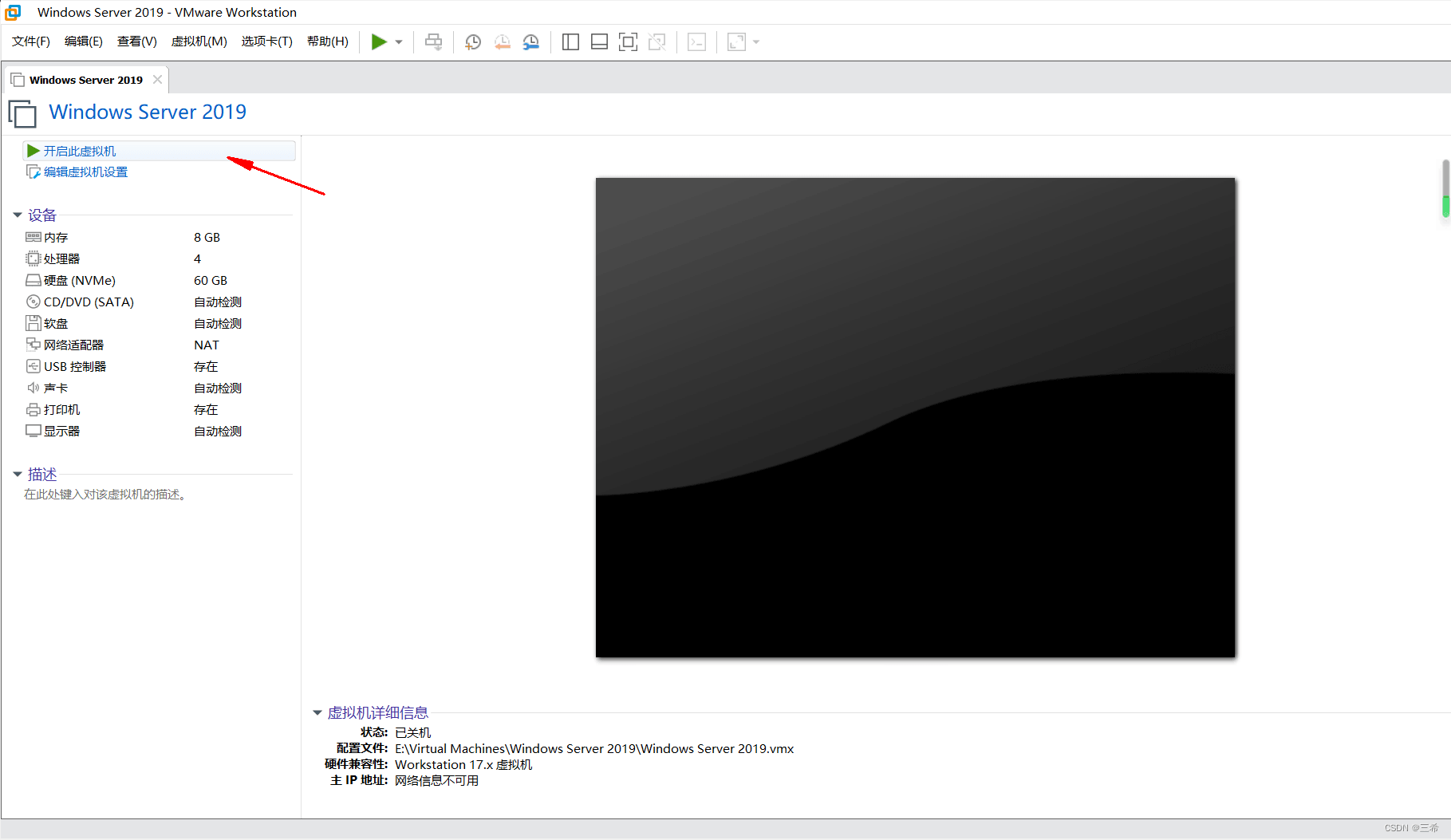Click the vertical scrollbar on the right

1445,188
